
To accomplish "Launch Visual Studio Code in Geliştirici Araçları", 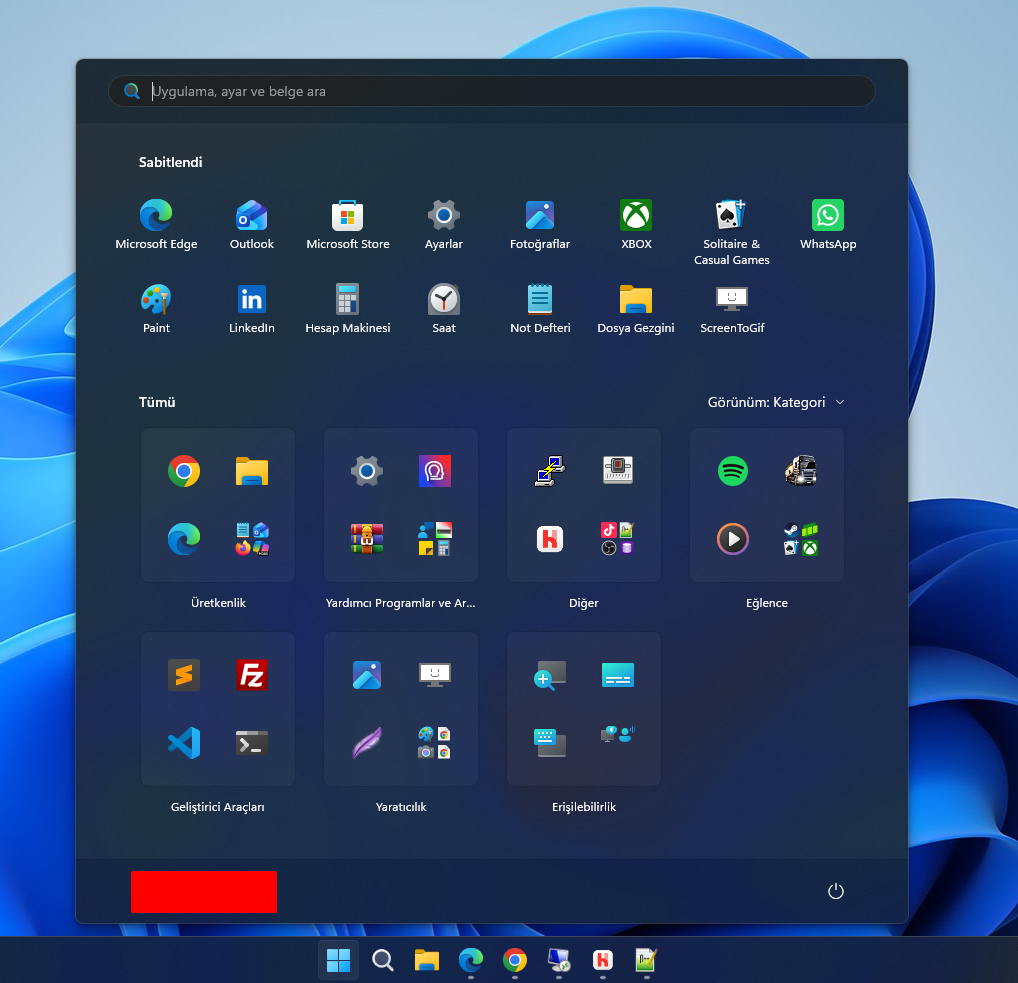I will 184,743.
